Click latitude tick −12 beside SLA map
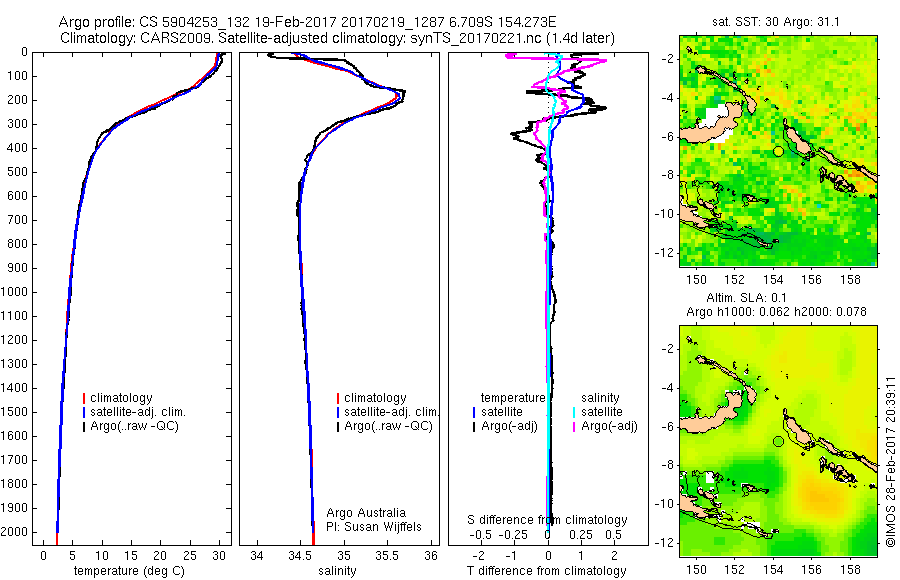The width and height of the screenshot is (900, 580). click(x=665, y=543)
